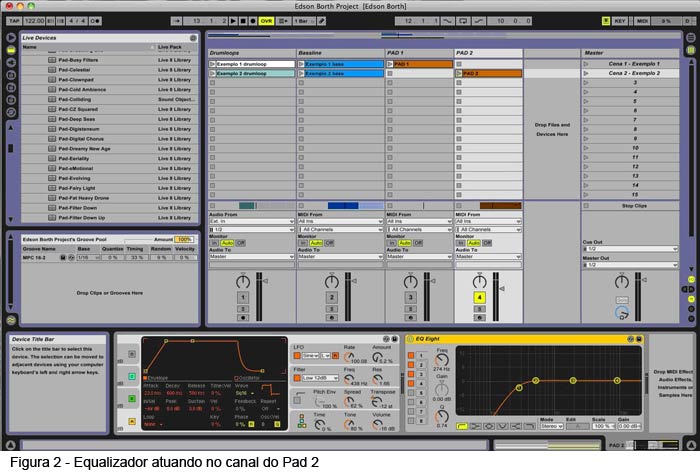Click the Stop Clips button

(x=630, y=206)
